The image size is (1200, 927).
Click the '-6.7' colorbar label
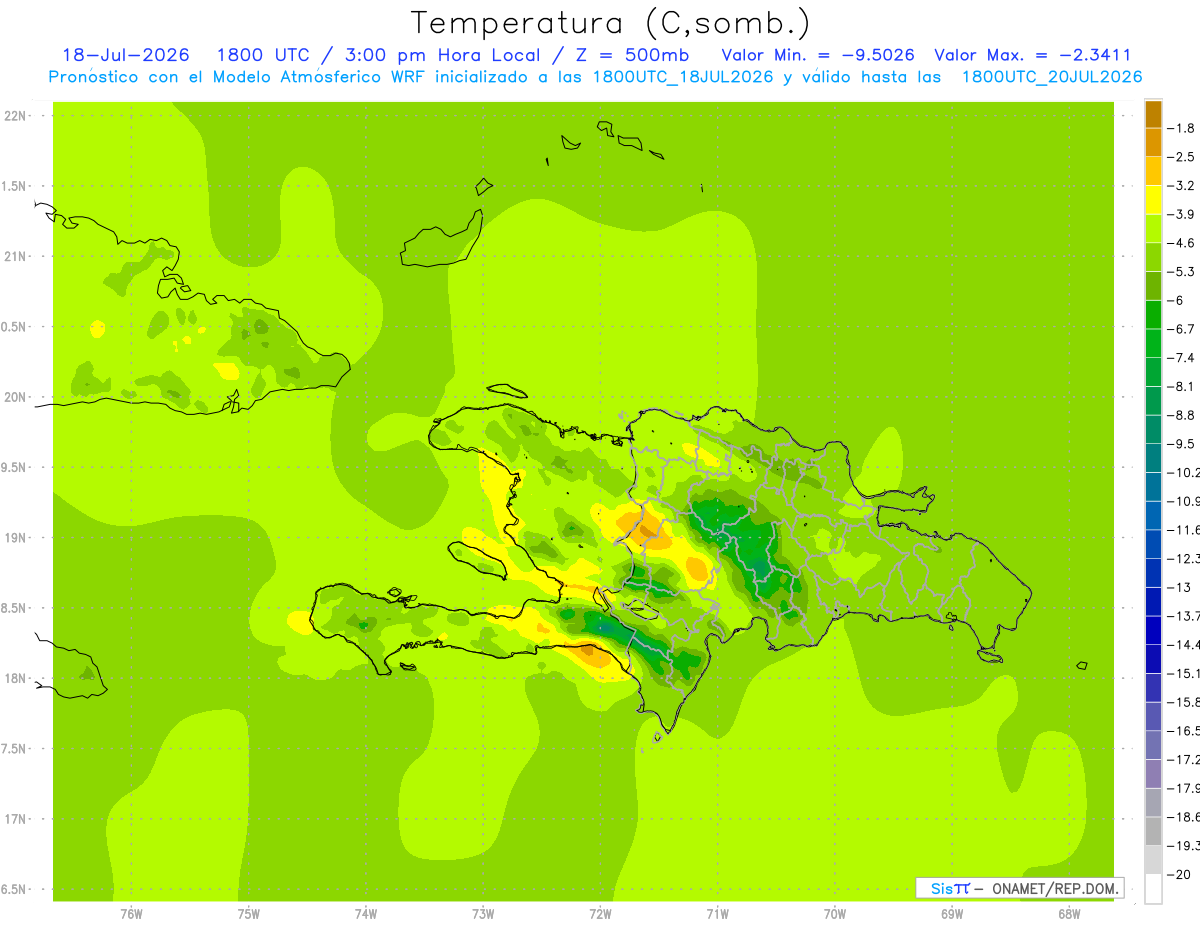[x=1181, y=329]
